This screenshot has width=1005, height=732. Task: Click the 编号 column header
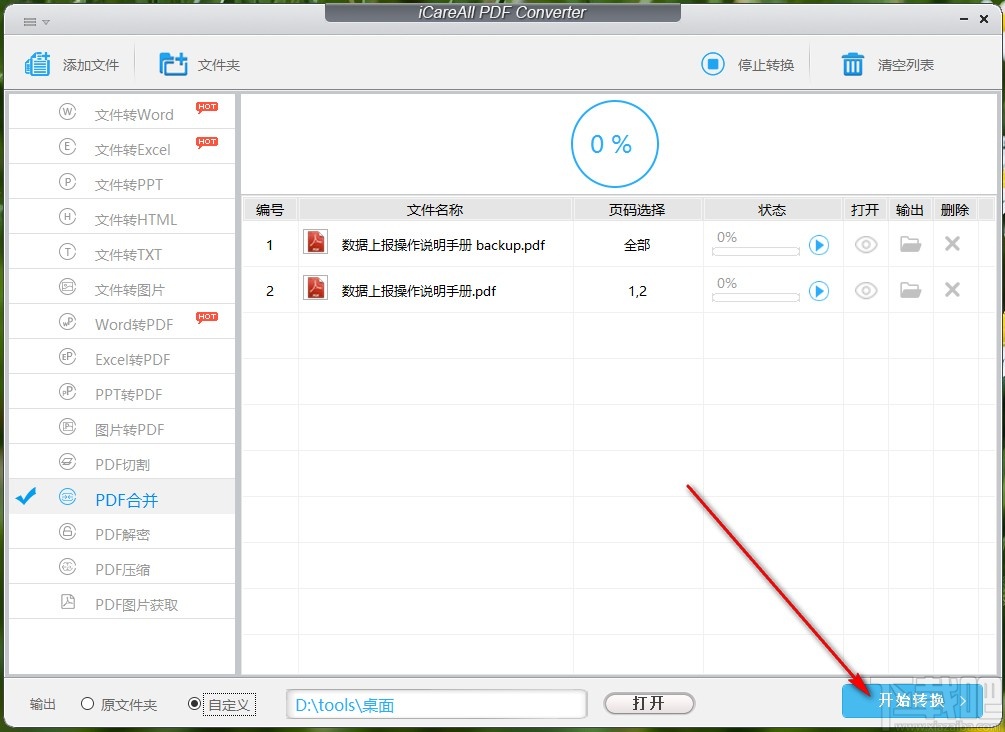tap(270, 210)
